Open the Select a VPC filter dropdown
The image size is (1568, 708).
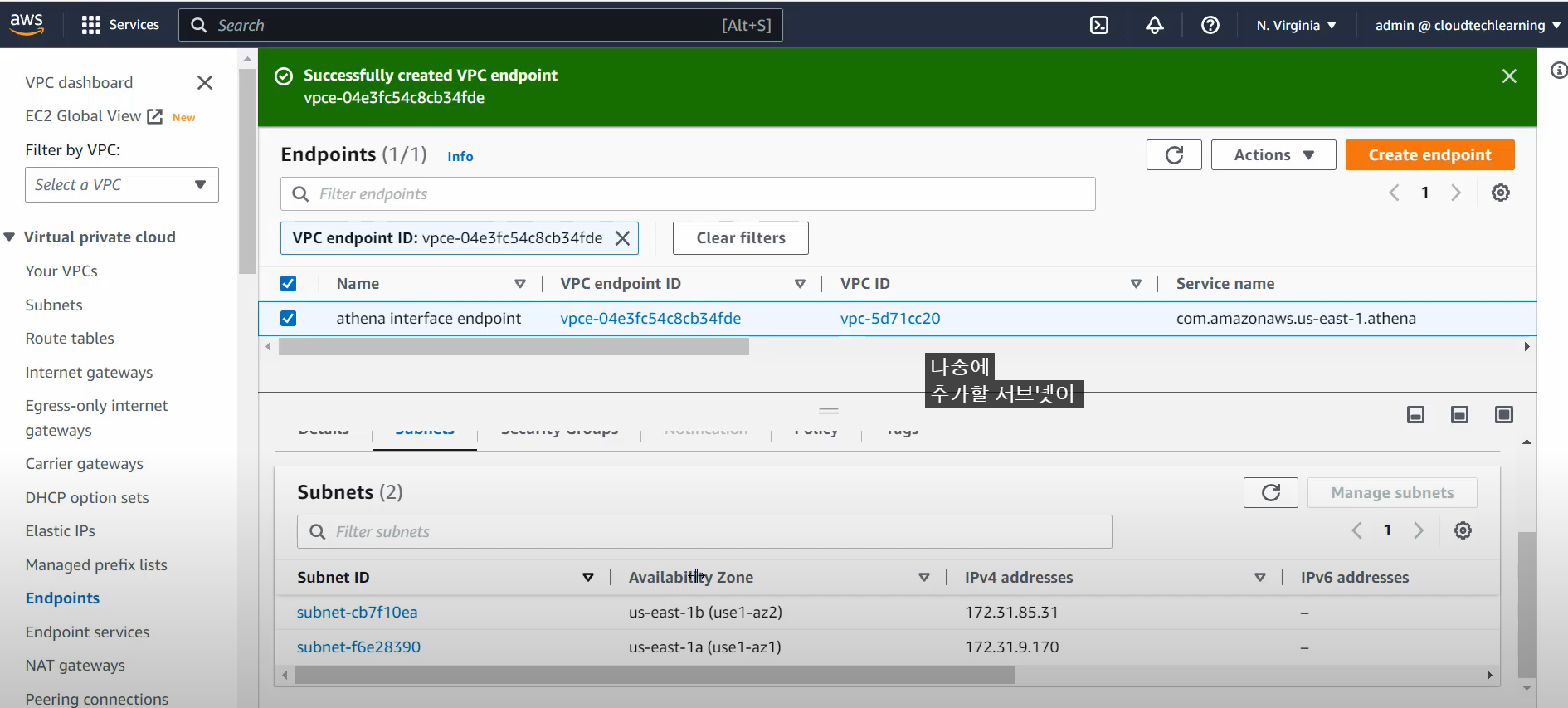tap(122, 185)
